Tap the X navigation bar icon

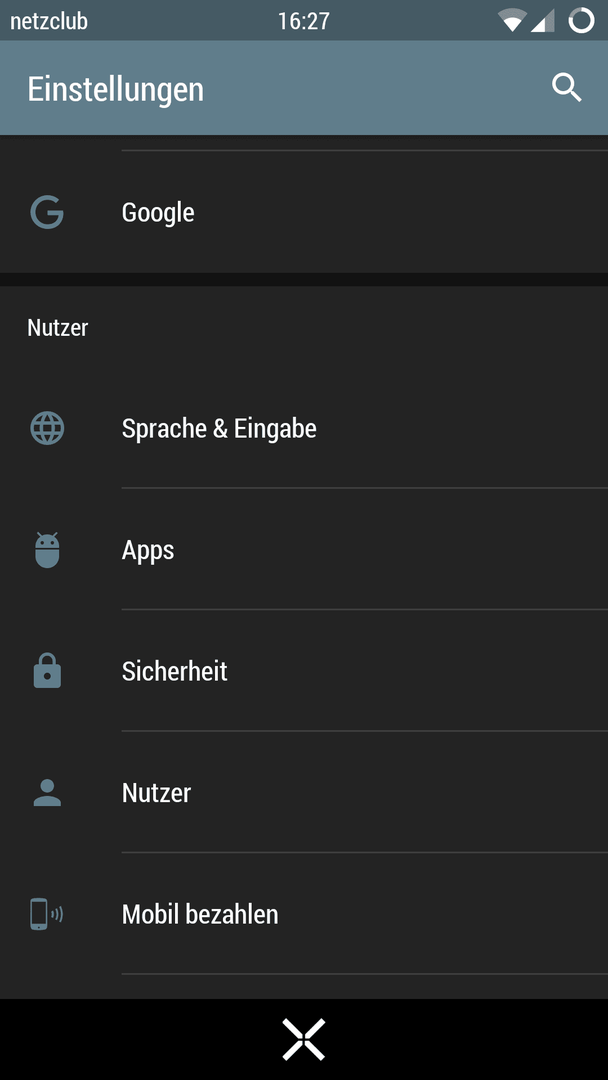coord(304,1039)
